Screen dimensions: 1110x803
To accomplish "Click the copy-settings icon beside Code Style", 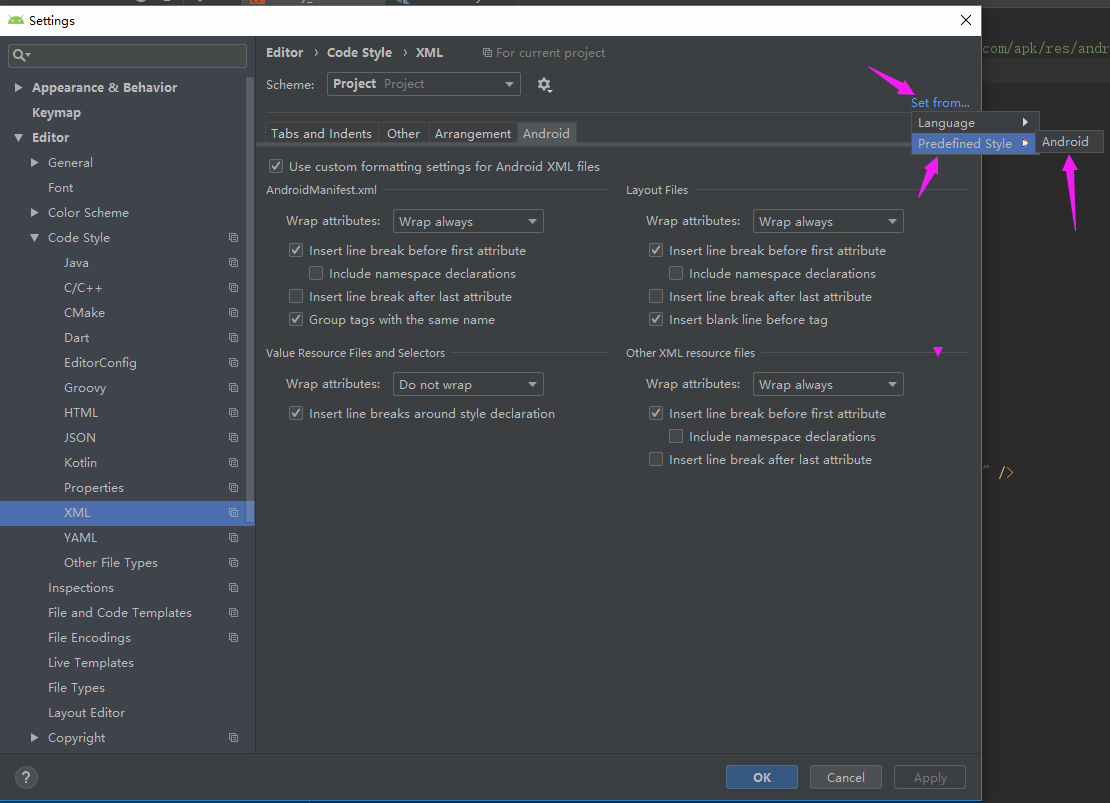I will click(x=233, y=237).
